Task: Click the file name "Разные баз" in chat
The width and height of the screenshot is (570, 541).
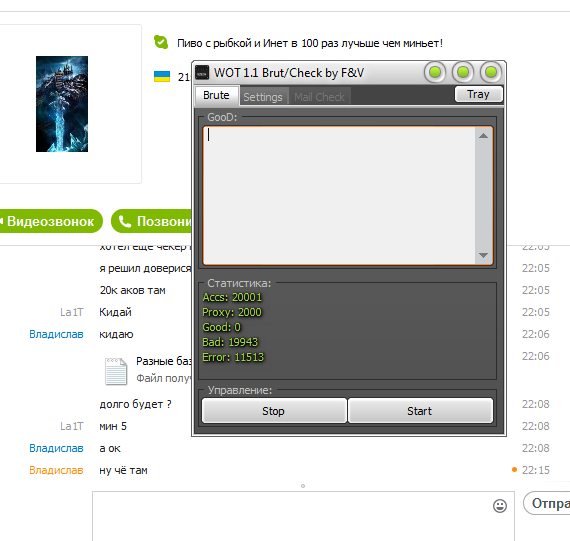Action: click(164, 361)
